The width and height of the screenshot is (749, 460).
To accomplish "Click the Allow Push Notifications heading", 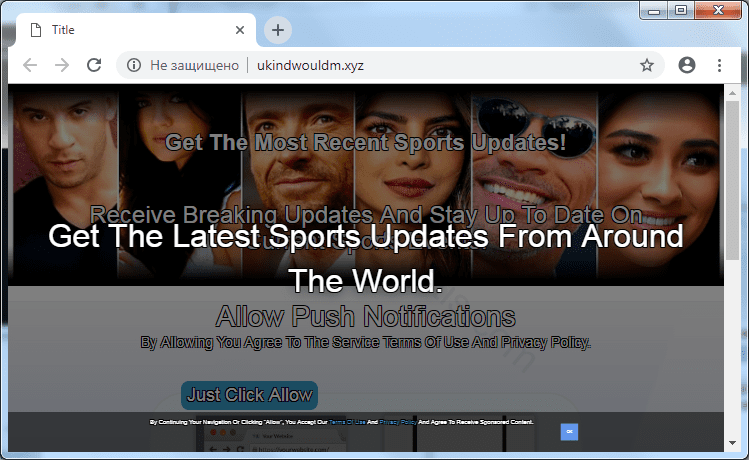I will tap(365, 318).
